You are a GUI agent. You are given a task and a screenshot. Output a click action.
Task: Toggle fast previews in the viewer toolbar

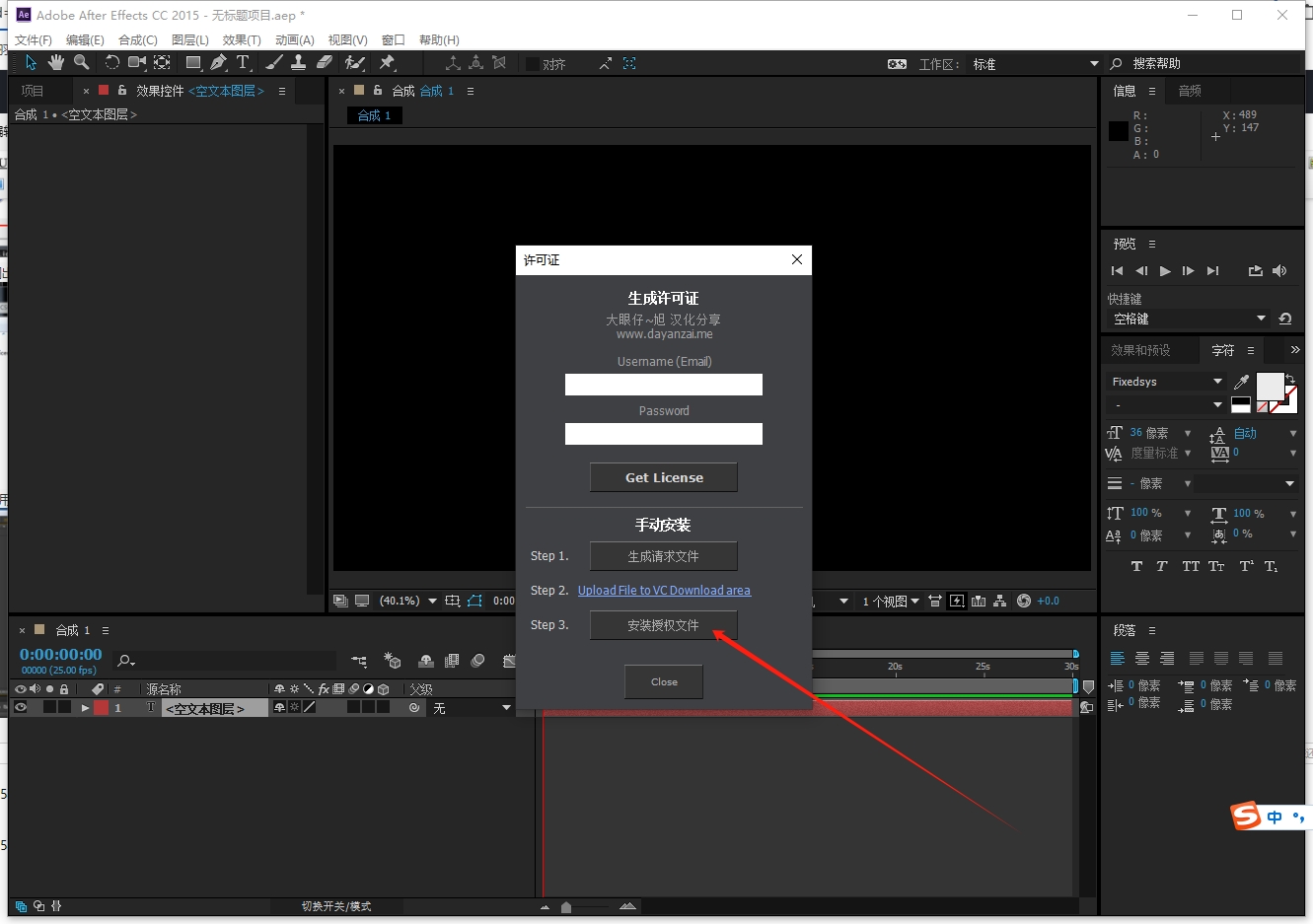[957, 601]
